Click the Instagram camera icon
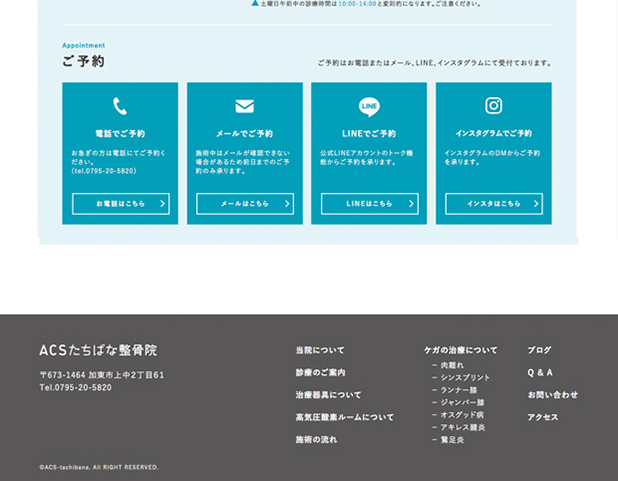This screenshot has height=481, width=618. pyautogui.click(x=493, y=106)
